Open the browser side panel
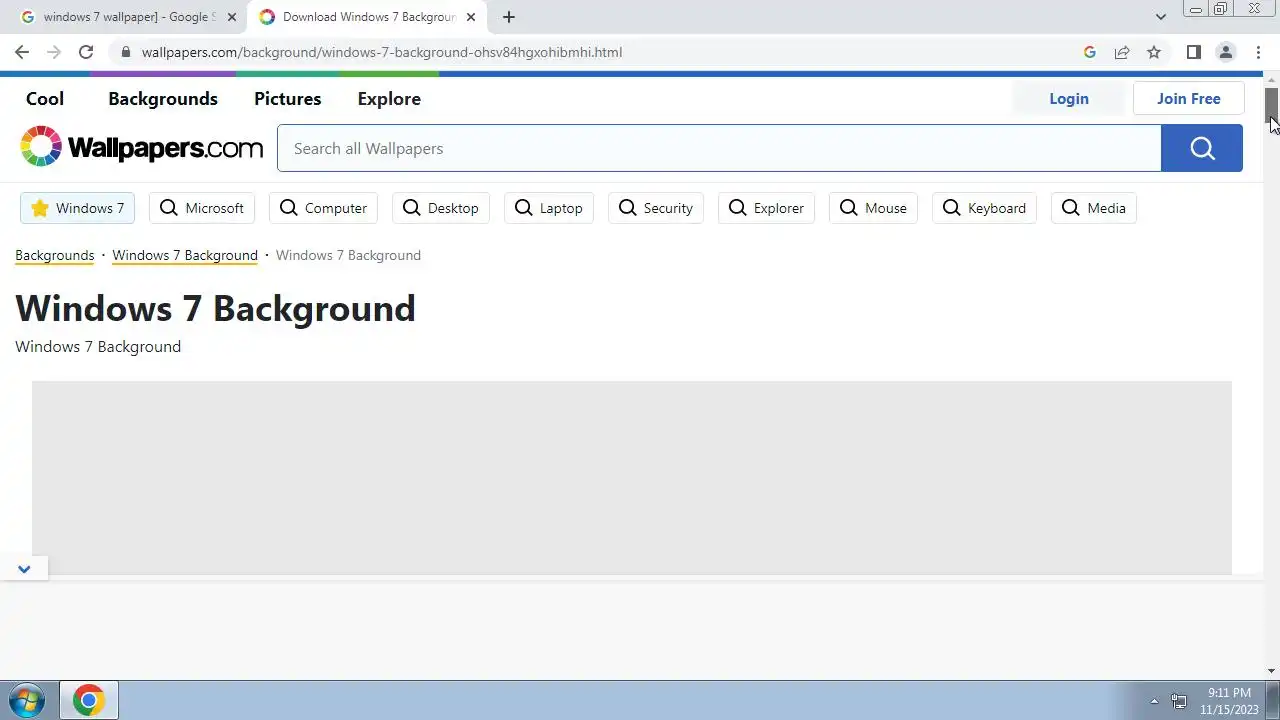 coord(1193,52)
